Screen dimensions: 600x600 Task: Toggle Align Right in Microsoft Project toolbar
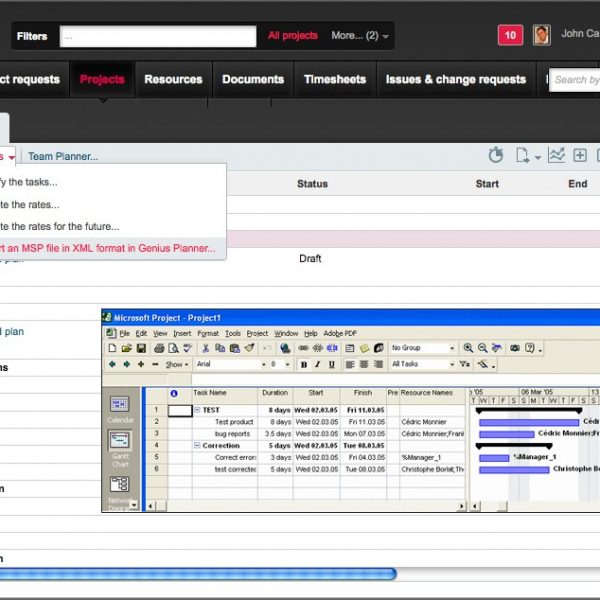tap(378, 364)
